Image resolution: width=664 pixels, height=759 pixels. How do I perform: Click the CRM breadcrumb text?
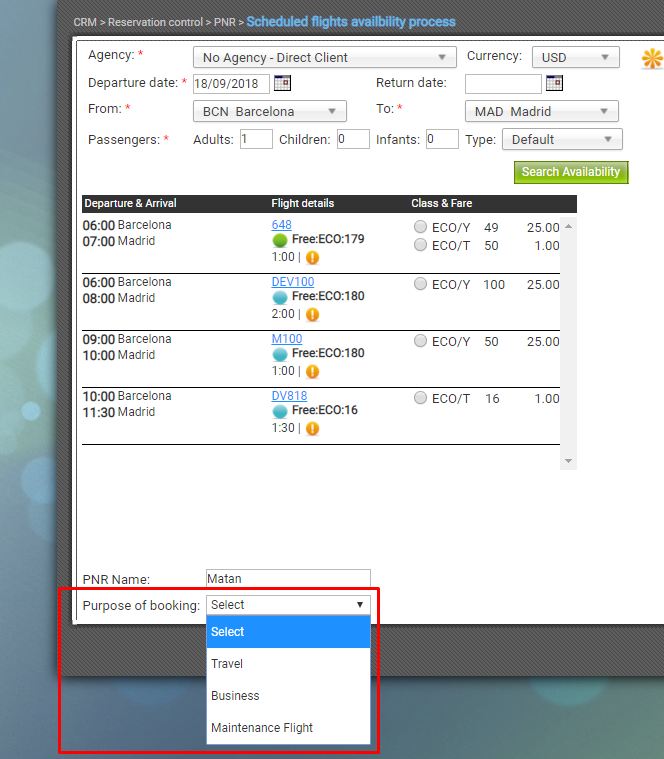(x=85, y=22)
